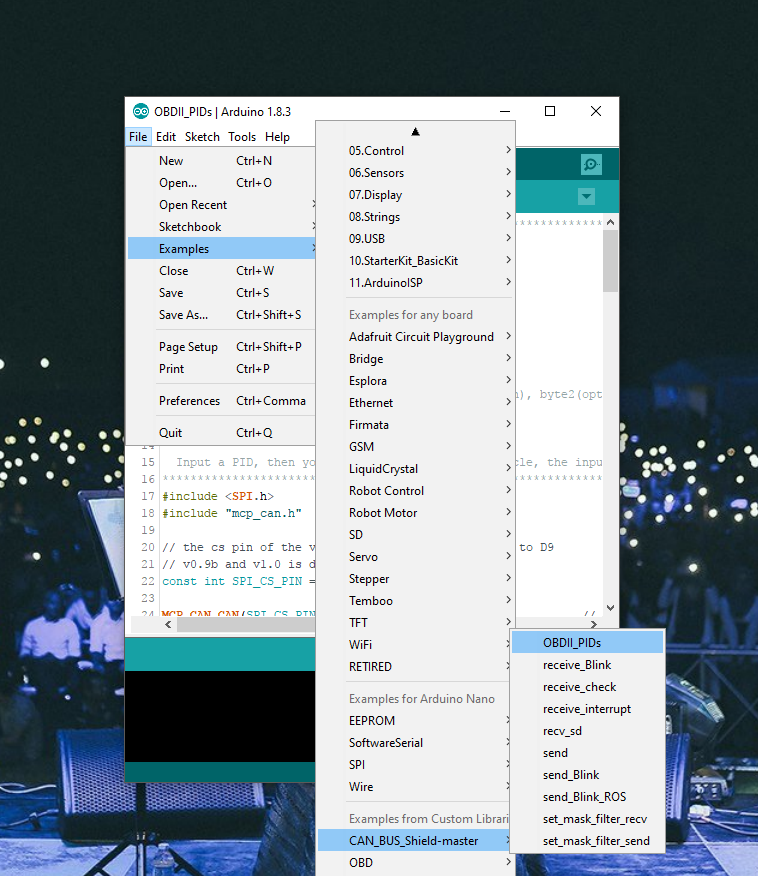
Task: Expand the 07.Display examples submenu
Action: tap(415, 195)
